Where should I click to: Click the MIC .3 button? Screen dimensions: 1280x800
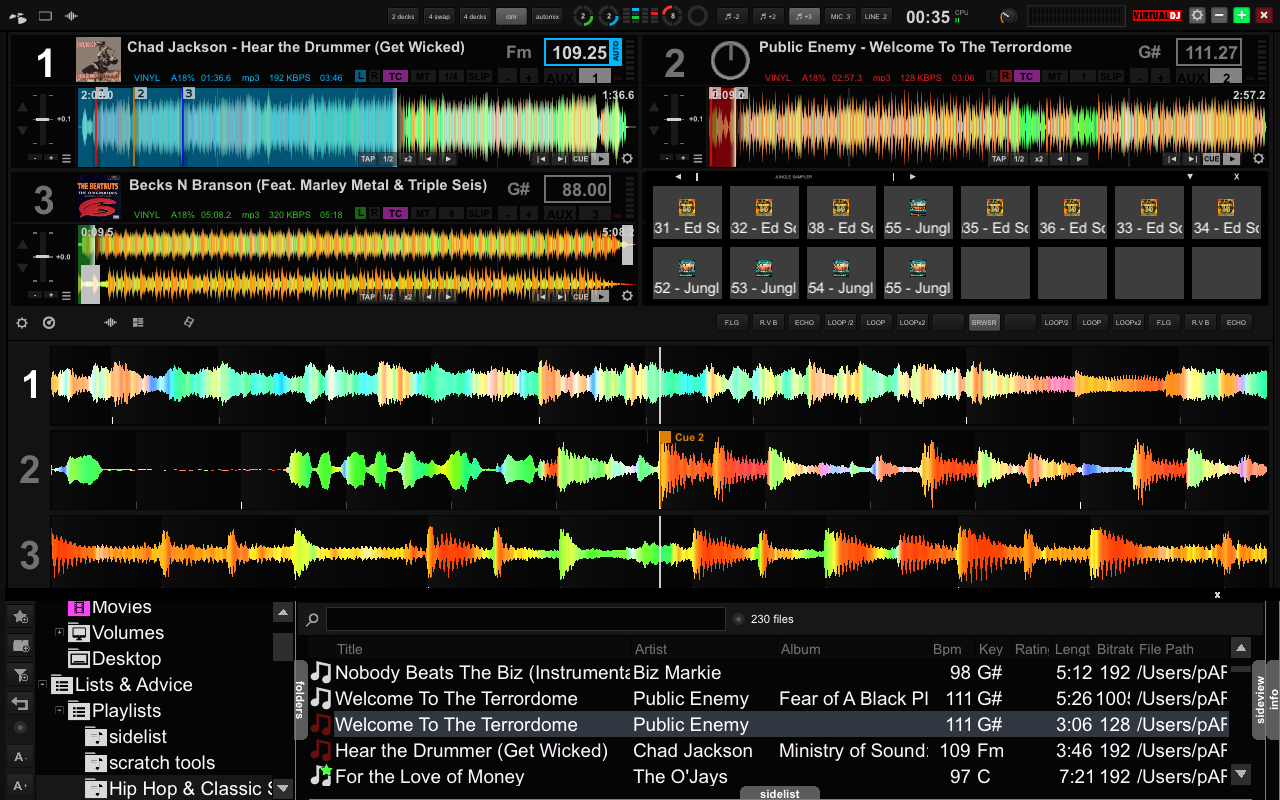tap(840, 16)
